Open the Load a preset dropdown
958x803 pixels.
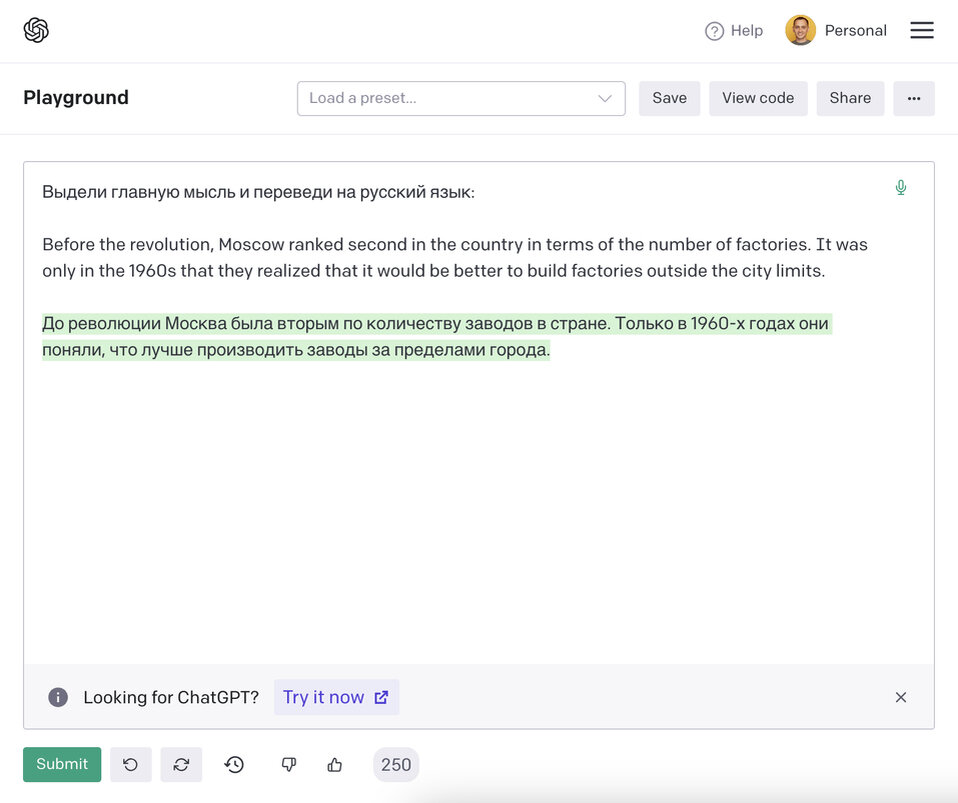coord(461,98)
